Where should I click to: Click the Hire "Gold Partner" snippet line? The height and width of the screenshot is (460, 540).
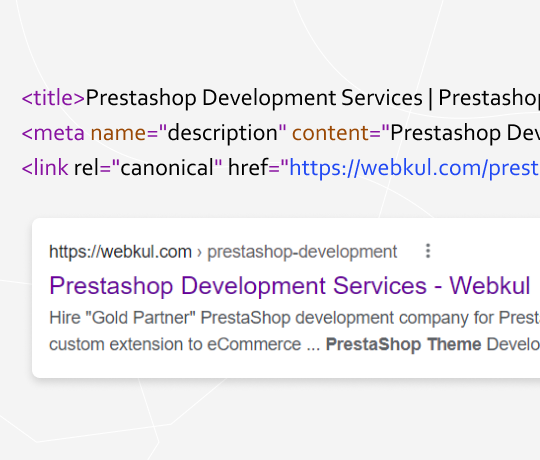(x=294, y=317)
